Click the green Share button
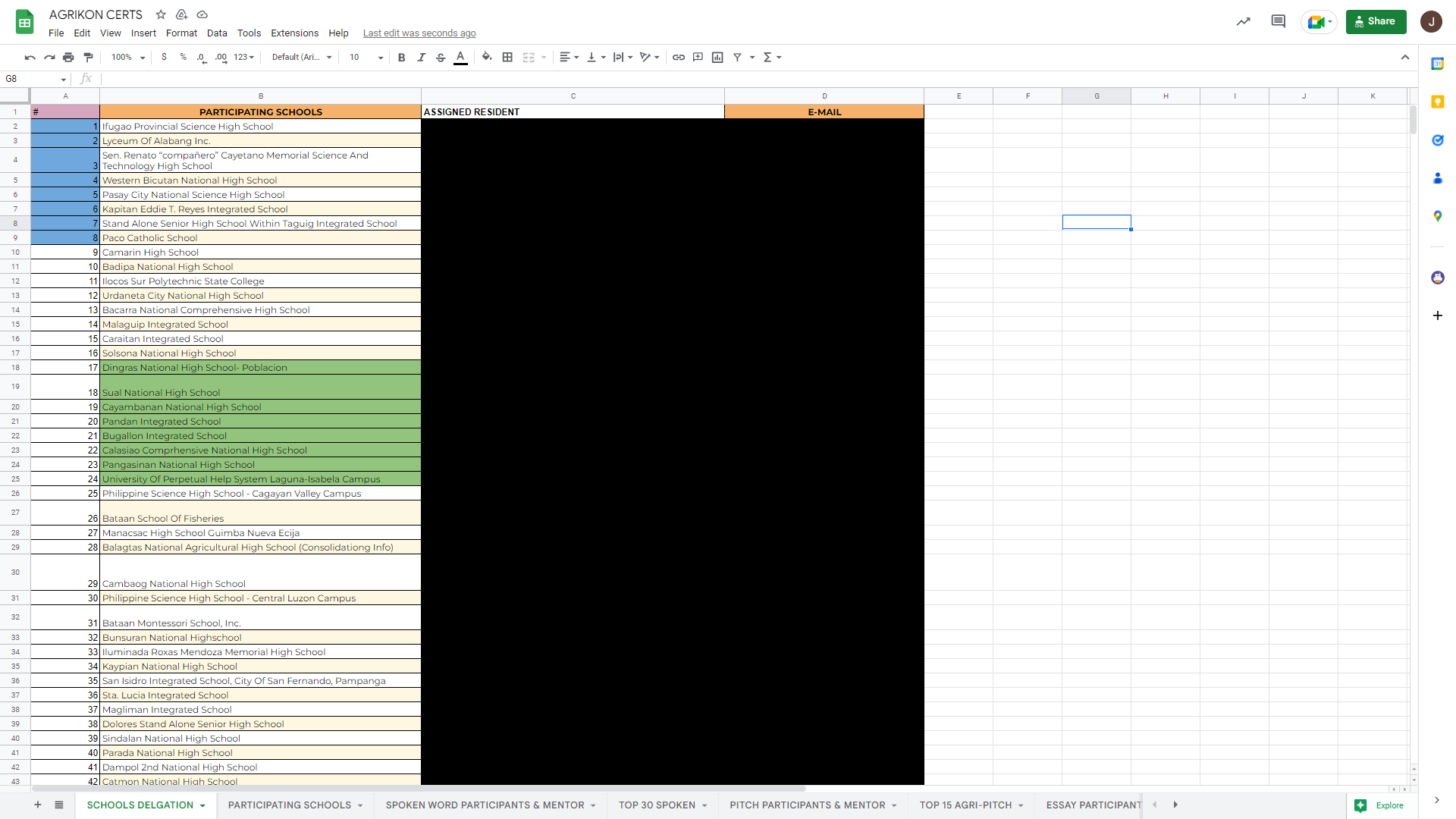The height and width of the screenshot is (819, 1456). [1376, 21]
